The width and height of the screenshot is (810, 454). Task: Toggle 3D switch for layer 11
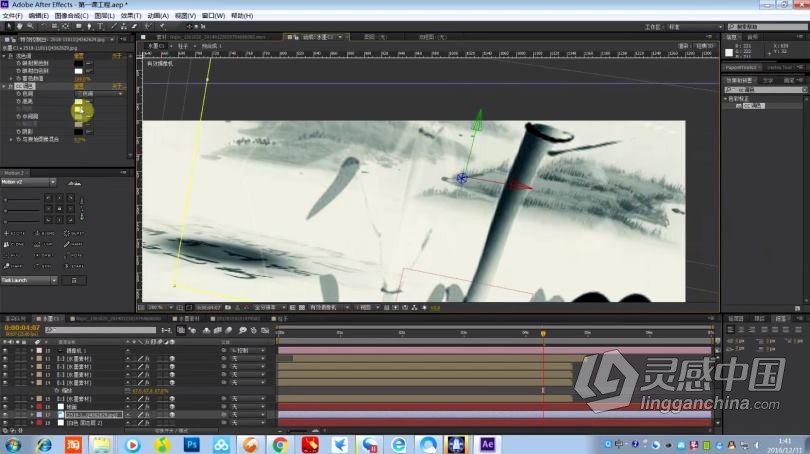(x=172, y=358)
